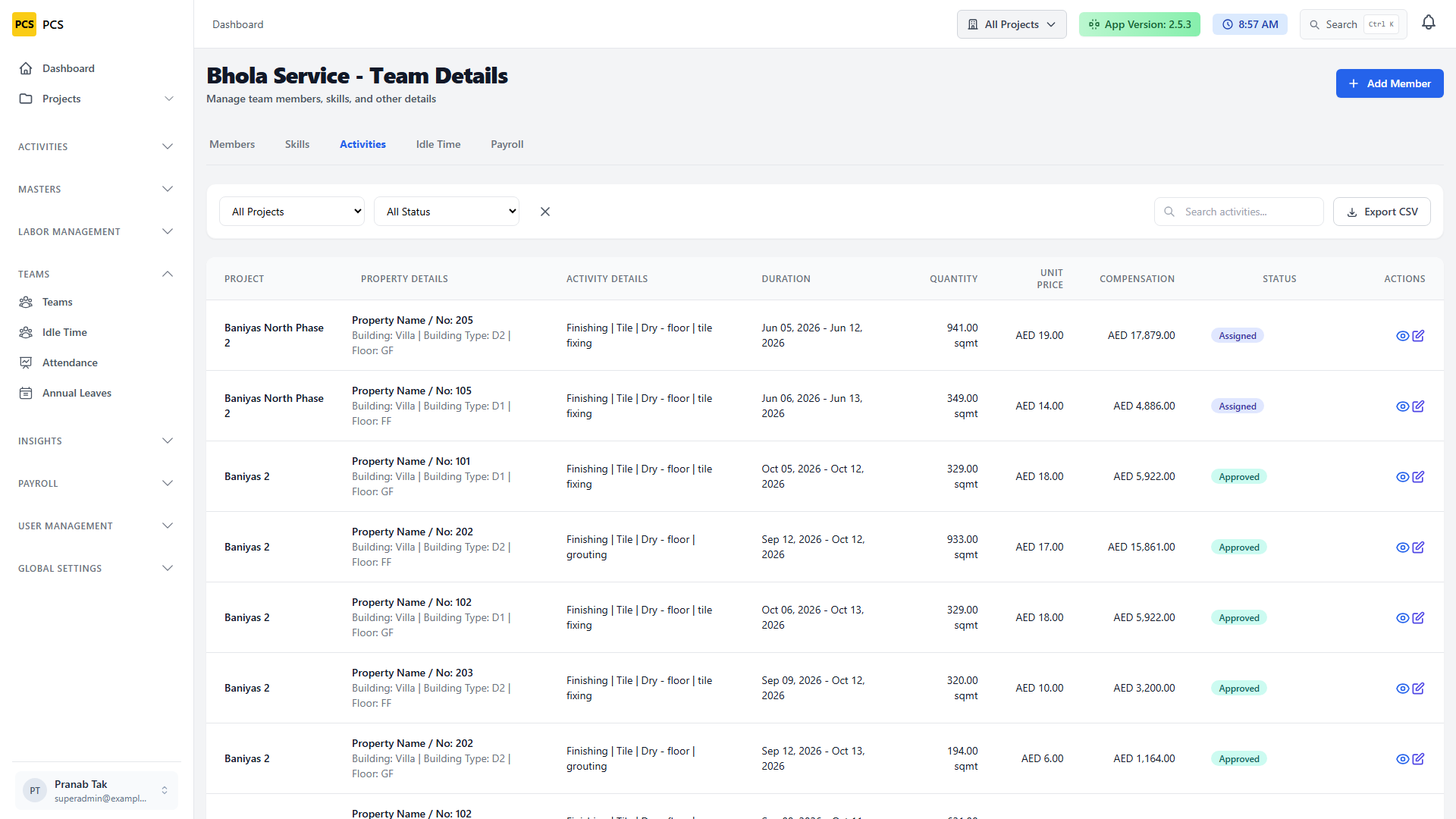The height and width of the screenshot is (819, 1456).
Task: Open the All Projects filter dropdown
Action: (x=292, y=212)
